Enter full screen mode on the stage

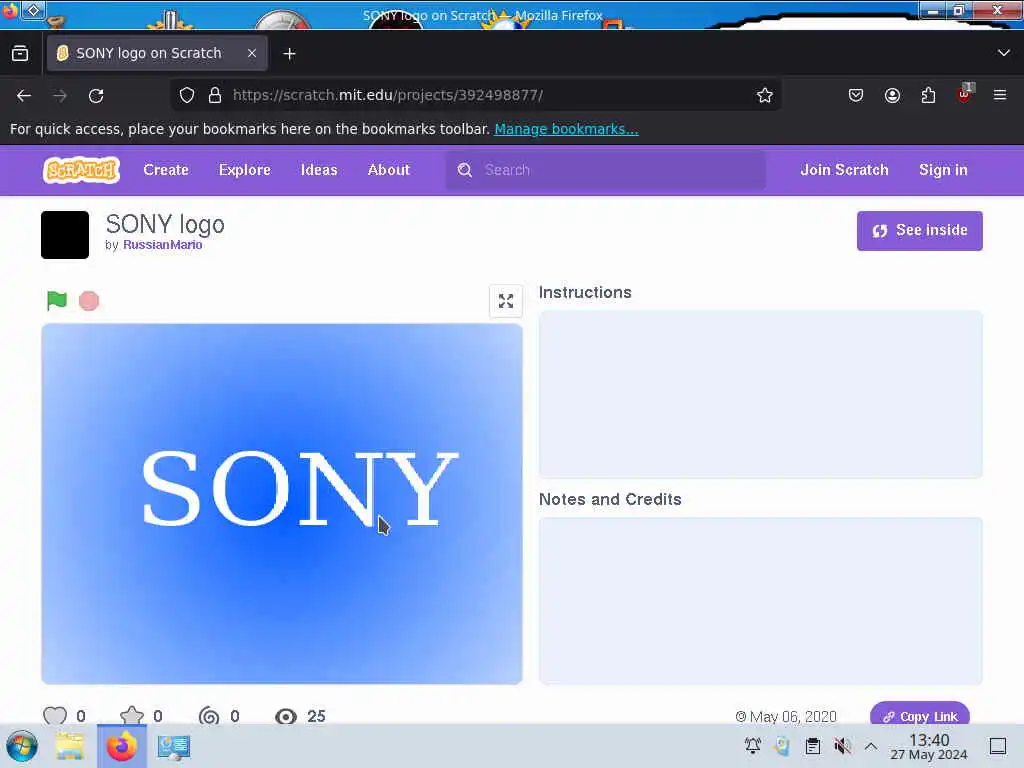point(505,301)
